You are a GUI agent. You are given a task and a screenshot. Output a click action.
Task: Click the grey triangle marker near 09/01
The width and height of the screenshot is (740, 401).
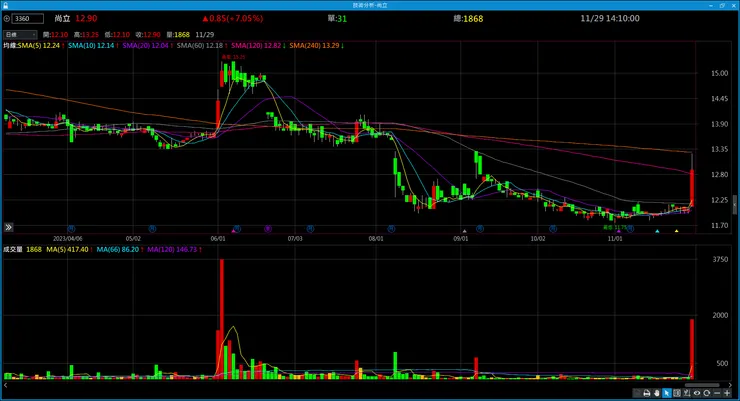pyautogui.click(x=464, y=231)
